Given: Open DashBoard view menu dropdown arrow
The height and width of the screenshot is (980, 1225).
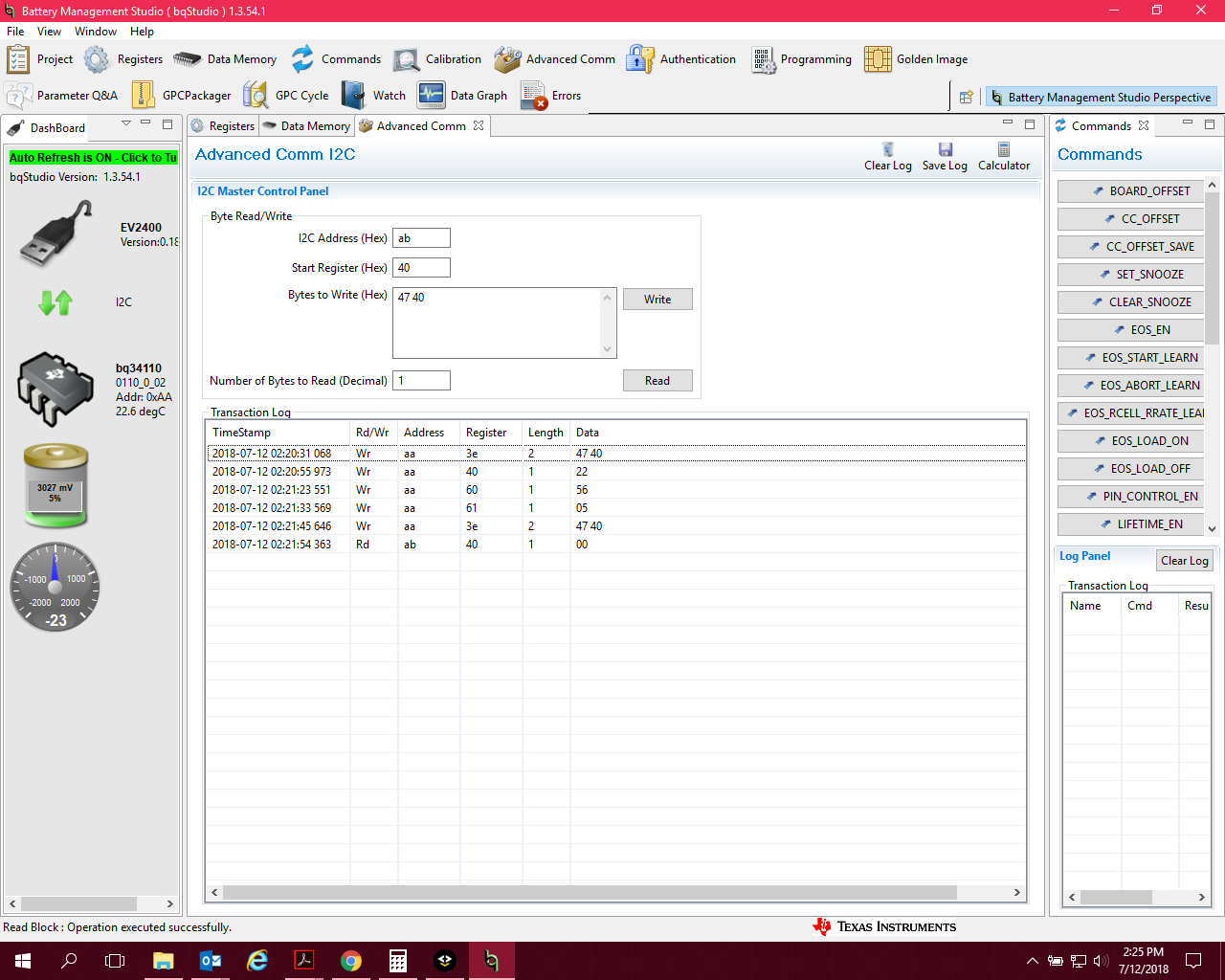Looking at the screenshot, I should [x=126, y=123].
